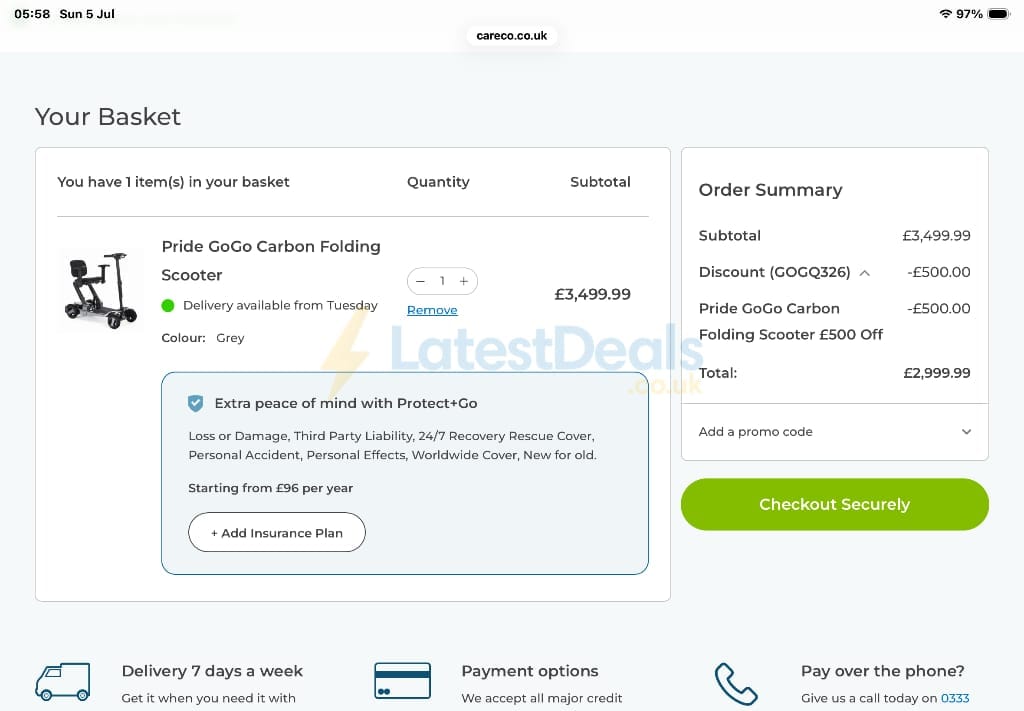Click the Your Basket heading
The image size is (1024, 711).
pos(108,116)
